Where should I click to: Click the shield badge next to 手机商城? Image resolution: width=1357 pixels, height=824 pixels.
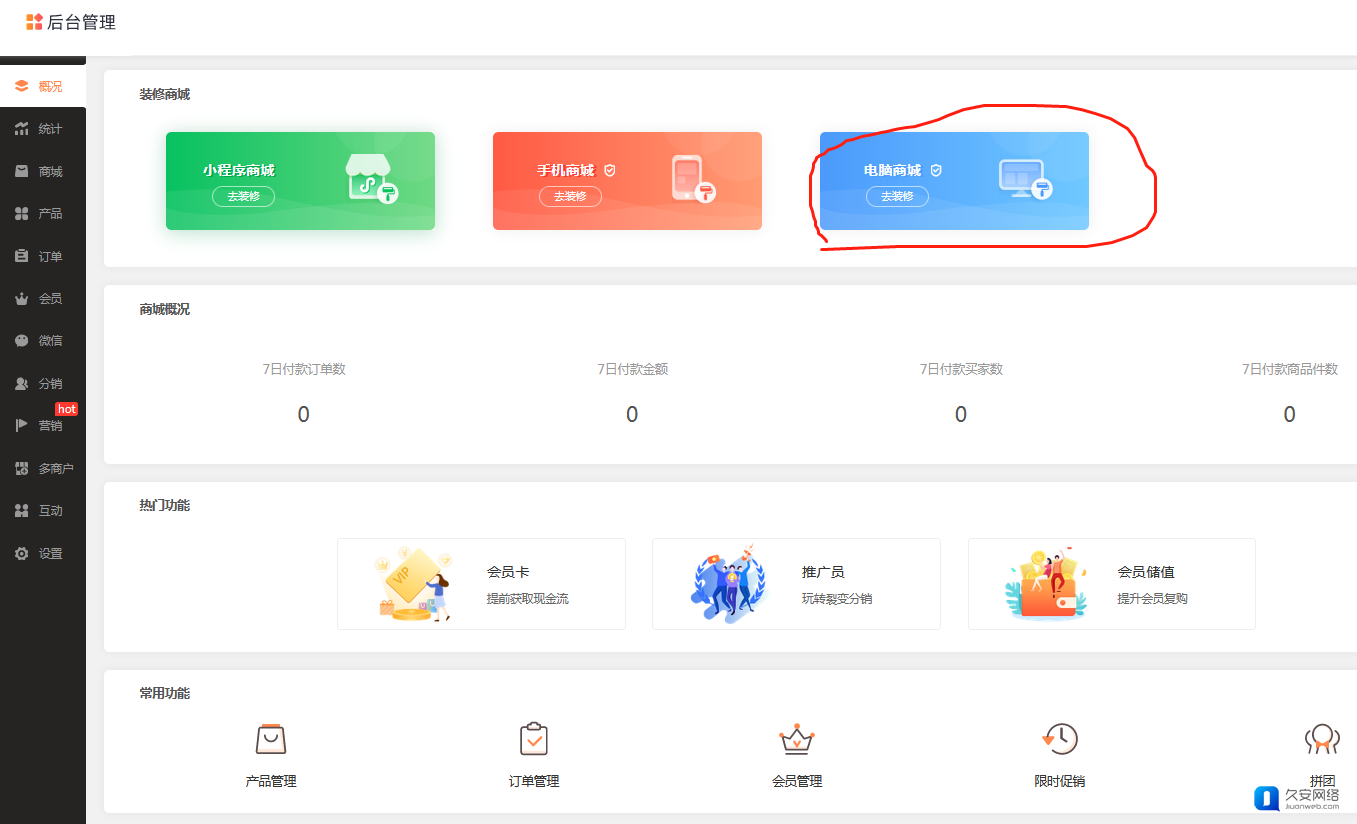tap(610, 170)
